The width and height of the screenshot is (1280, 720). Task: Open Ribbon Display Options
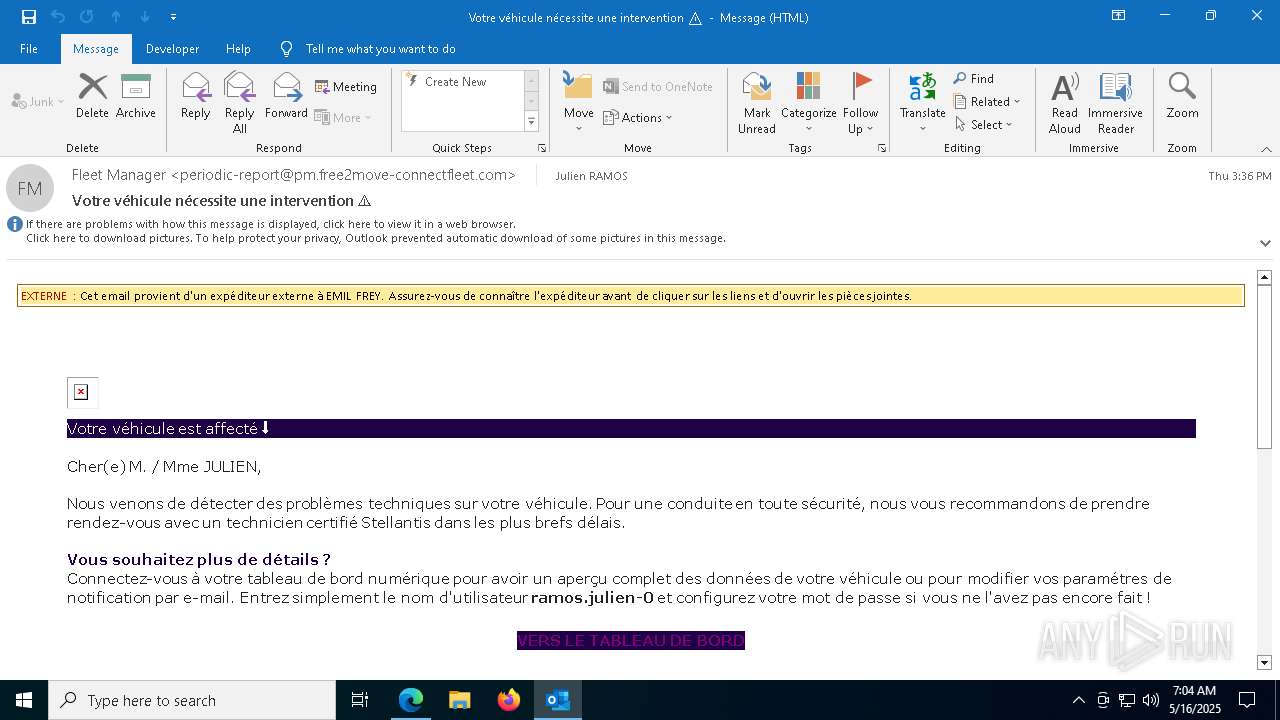point(1119,16)
